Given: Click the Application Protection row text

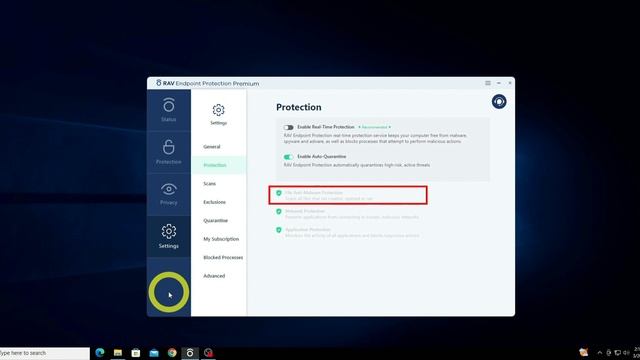Looking at the screenshot, I should coord(352,233).
